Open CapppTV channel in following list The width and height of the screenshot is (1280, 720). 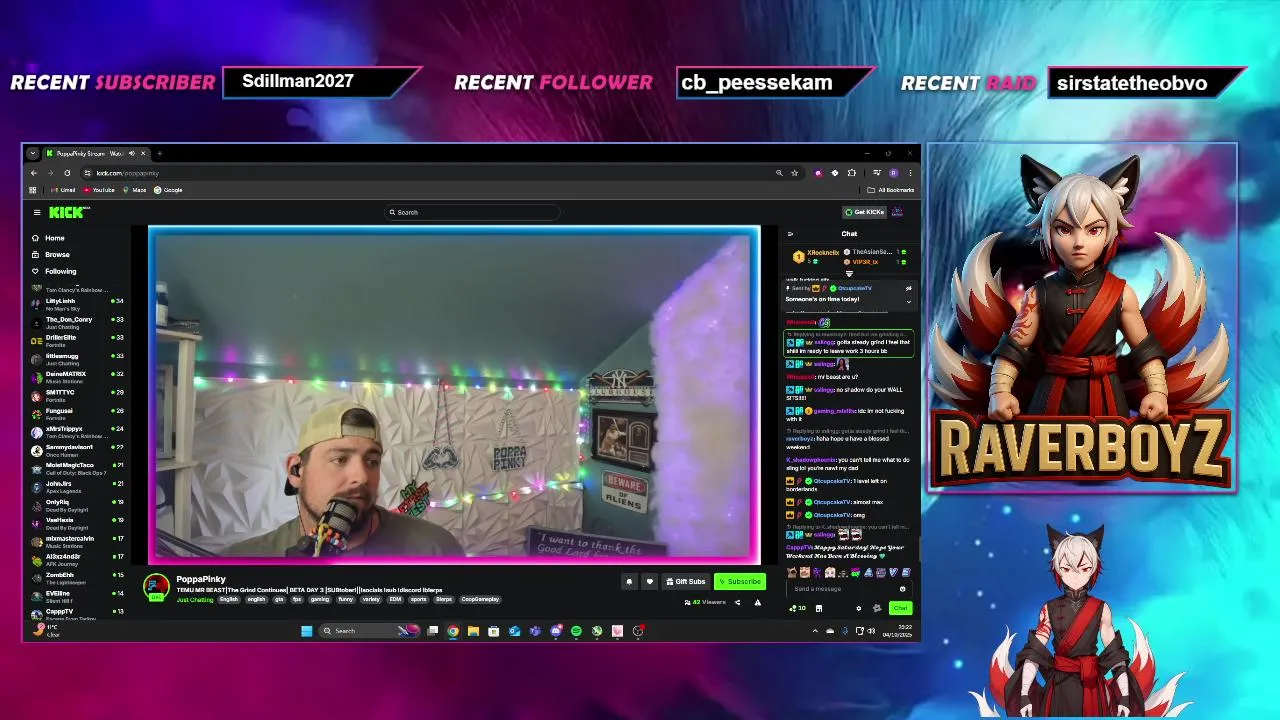point(77,614)
